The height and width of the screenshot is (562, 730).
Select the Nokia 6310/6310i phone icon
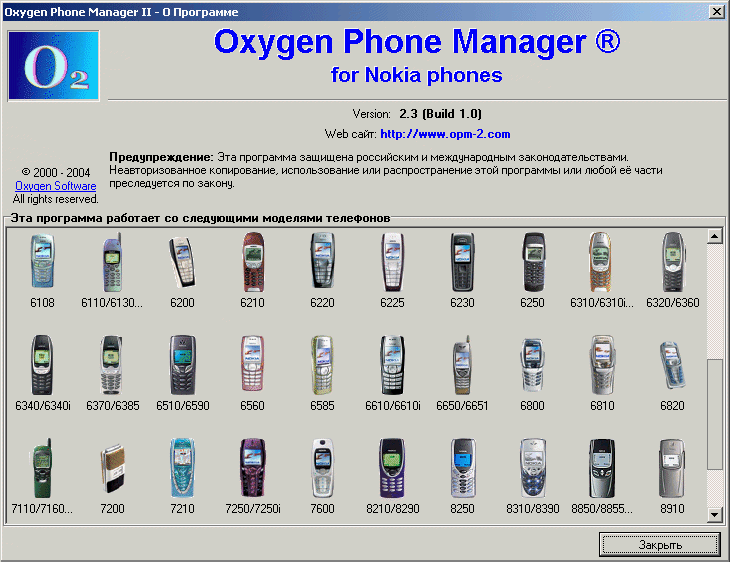(601, 262)
